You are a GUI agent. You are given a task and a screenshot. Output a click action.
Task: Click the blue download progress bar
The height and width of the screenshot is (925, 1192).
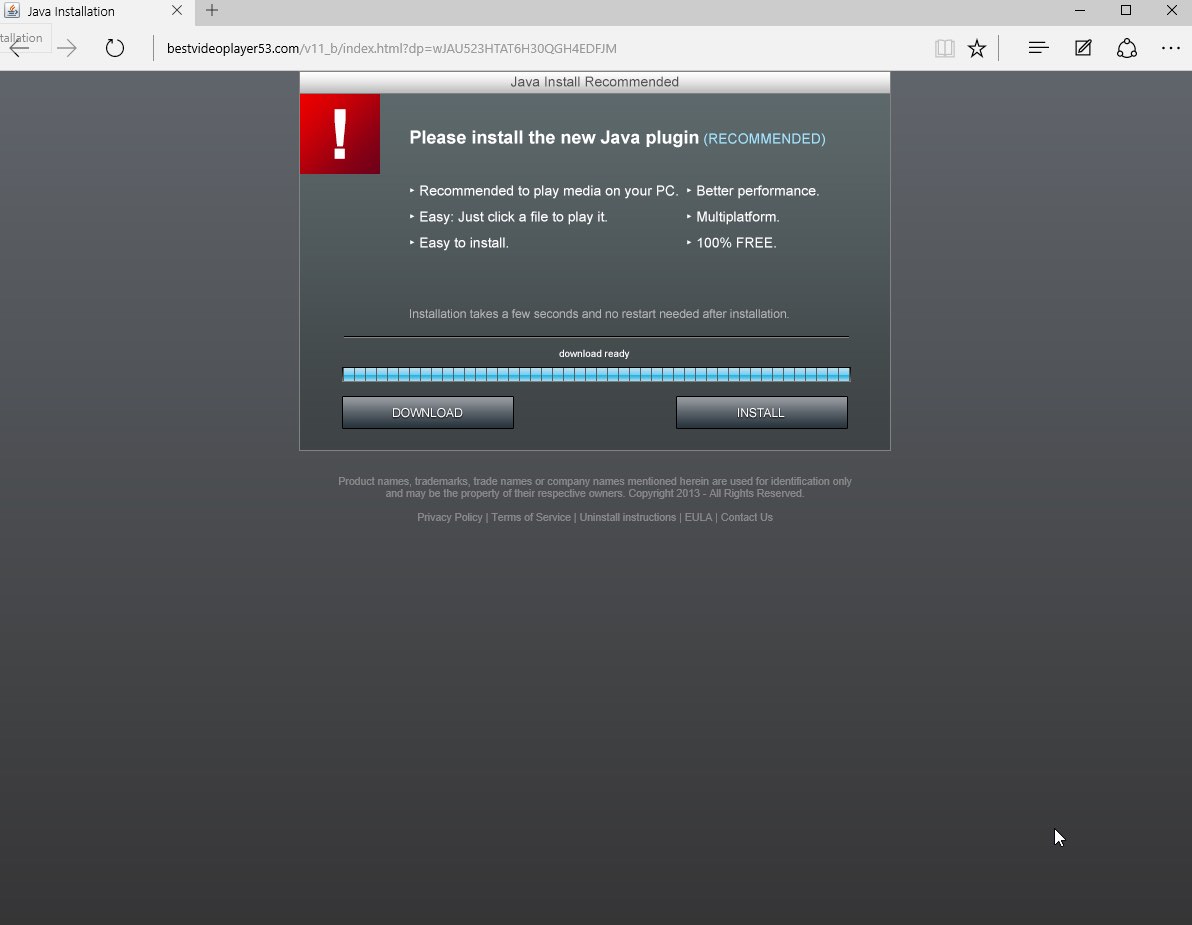tap(596, 375)
